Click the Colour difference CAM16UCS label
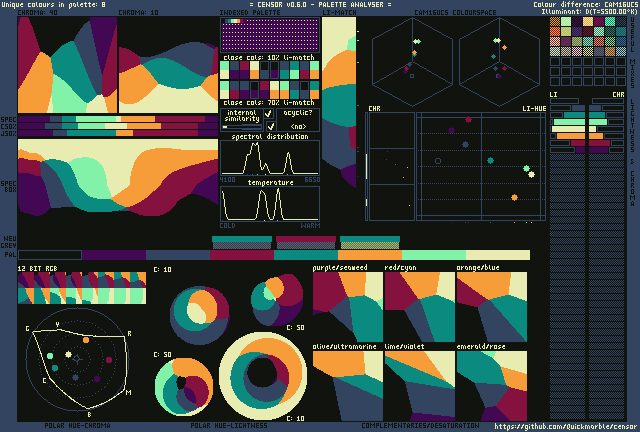Image resolution: width=640 pixels, height=432 pixels. coord(584,5)
